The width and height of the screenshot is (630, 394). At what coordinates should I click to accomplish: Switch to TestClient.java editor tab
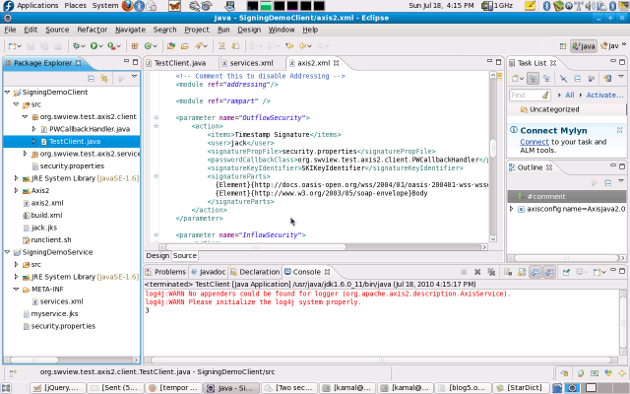[x=180, y=63]
